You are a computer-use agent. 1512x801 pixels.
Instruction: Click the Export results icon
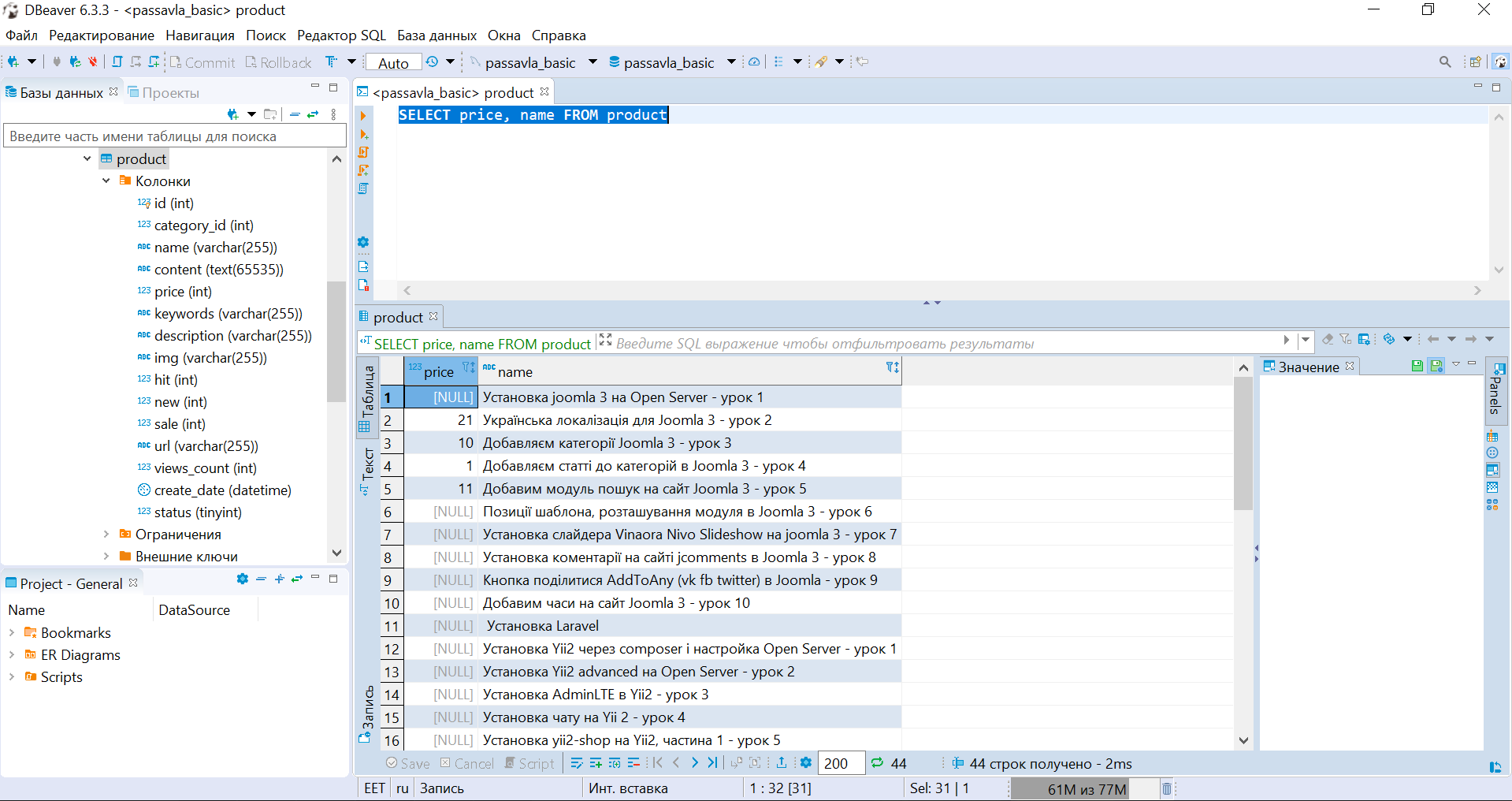[782, 763]
